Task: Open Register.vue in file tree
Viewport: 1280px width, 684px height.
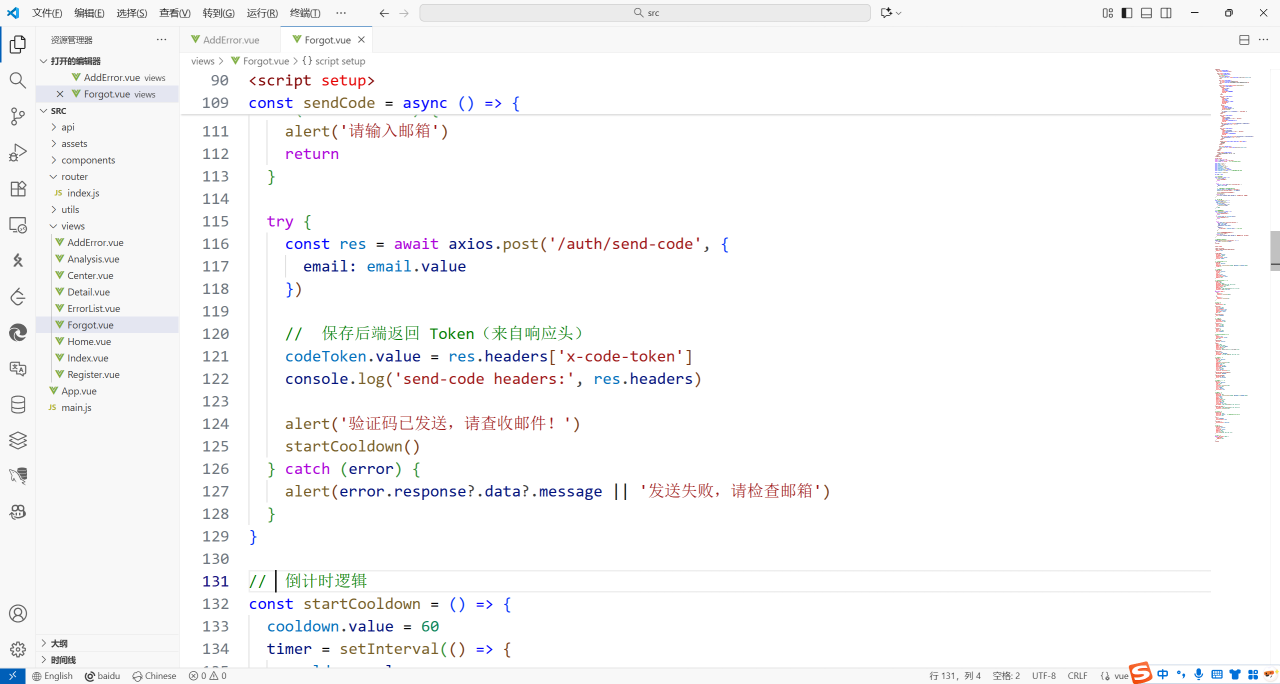Action: [107, 375]
